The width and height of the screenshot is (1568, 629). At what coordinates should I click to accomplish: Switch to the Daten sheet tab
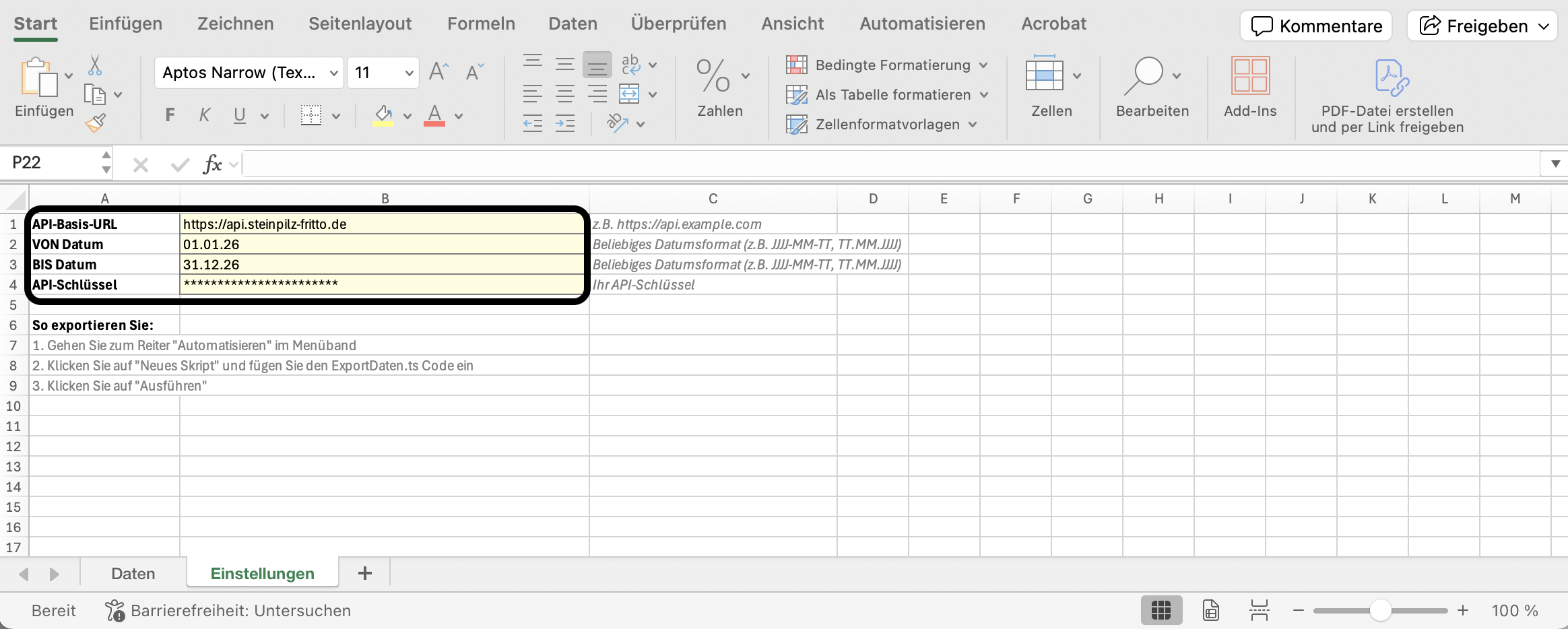coord(133,574)
